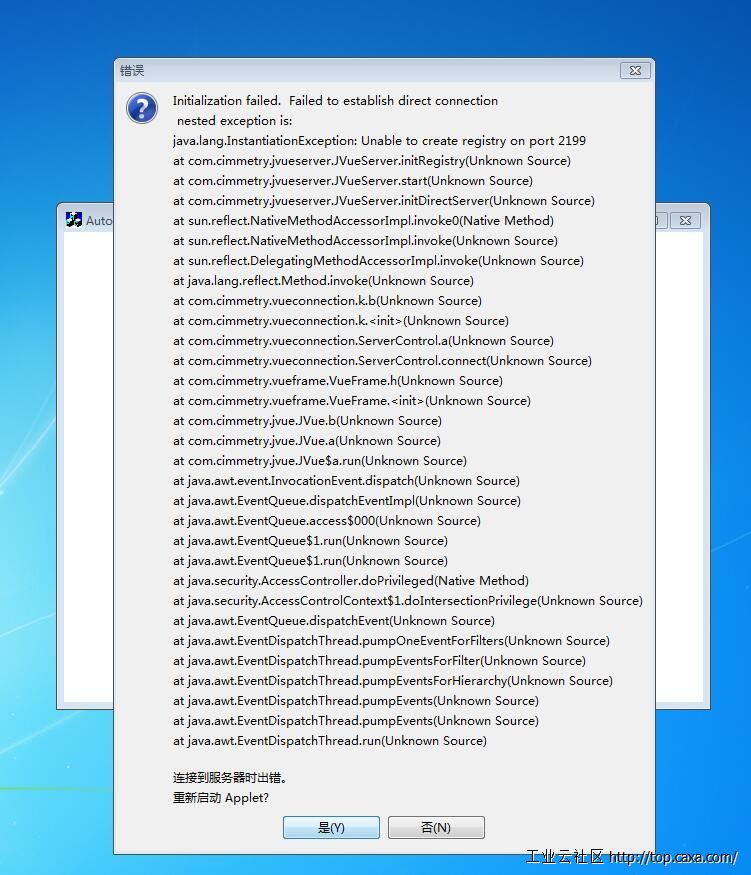The height and width of the screenshot is (875, 751).
Task: Click the Auto window title text
Action: 99,221
